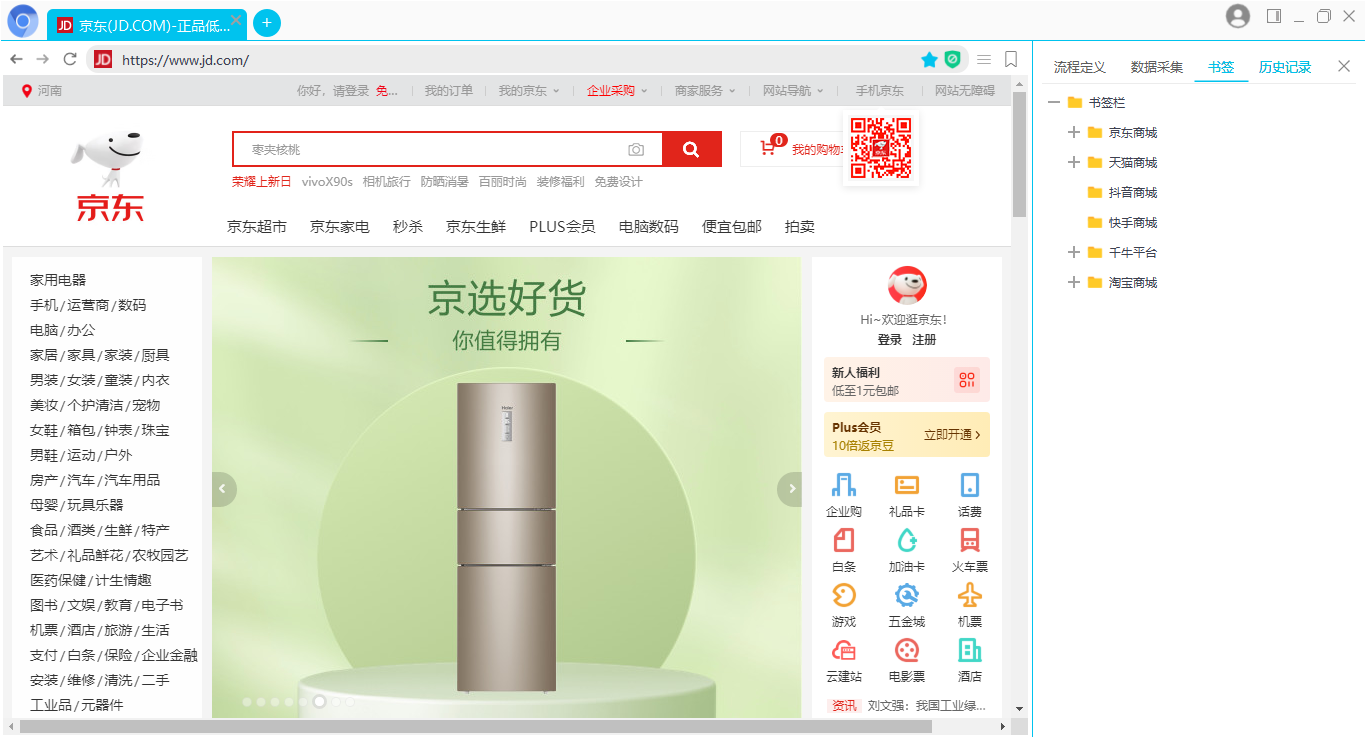Click the blue star favorite icon
The image size is (1366, 738).
point(930,60)
